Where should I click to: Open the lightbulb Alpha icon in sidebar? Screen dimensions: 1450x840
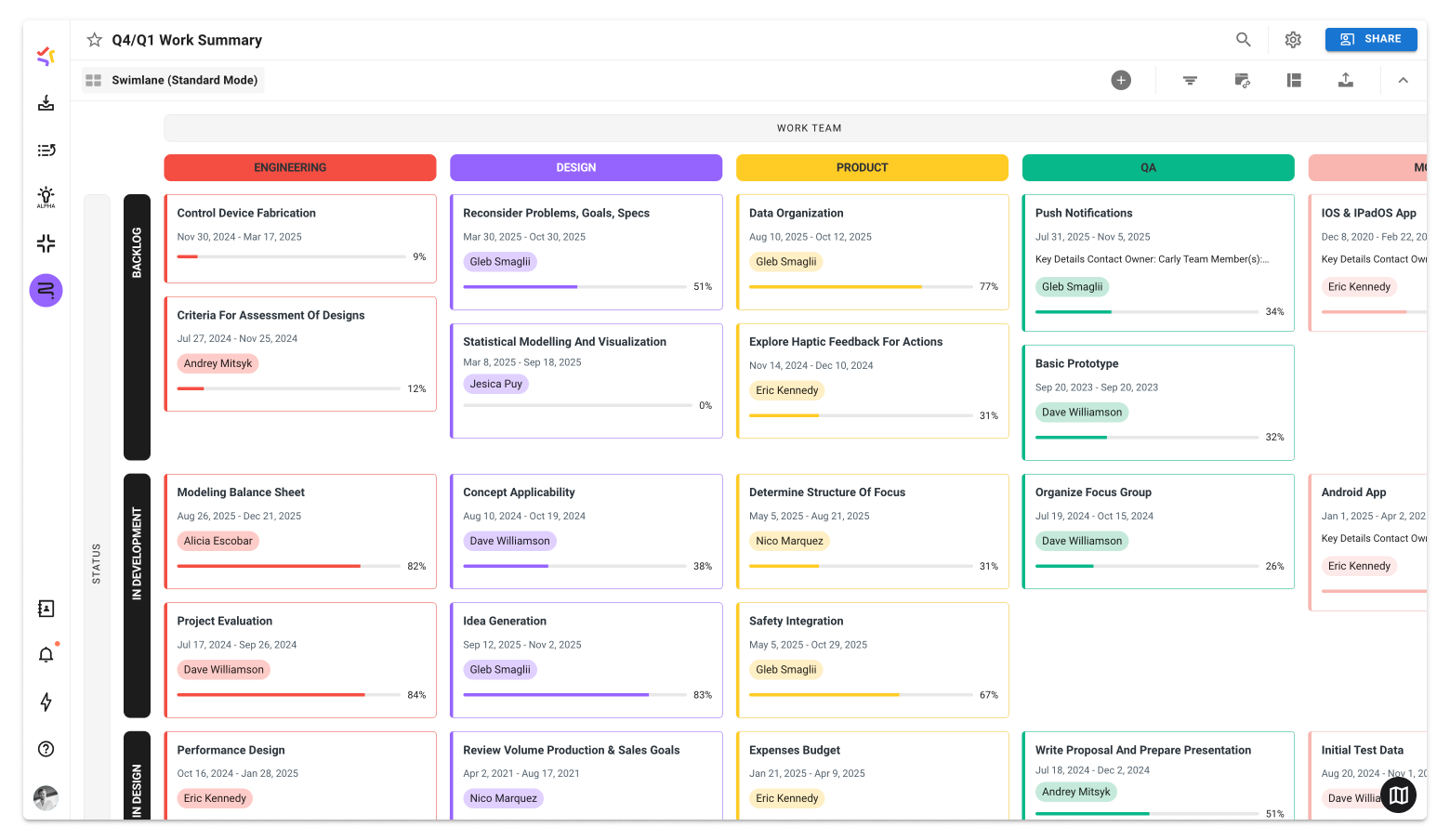pos(46,196)
